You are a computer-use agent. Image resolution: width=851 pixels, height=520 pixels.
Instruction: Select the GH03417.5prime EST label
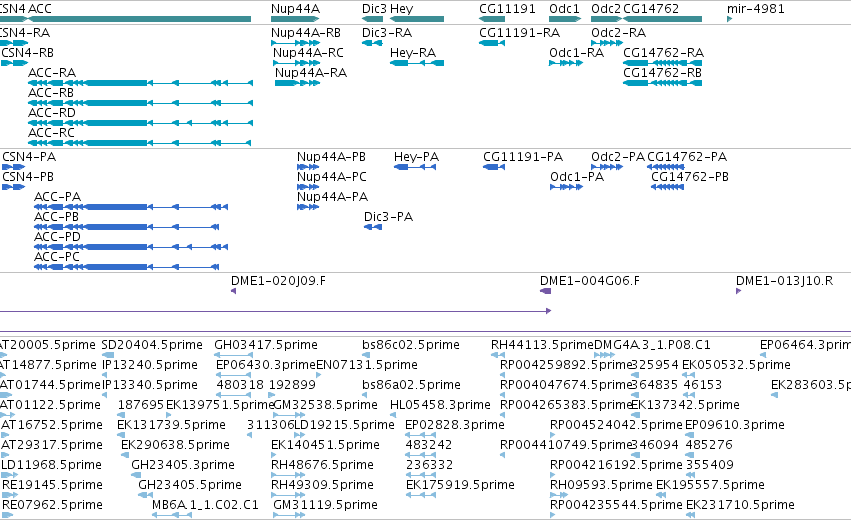266,345
